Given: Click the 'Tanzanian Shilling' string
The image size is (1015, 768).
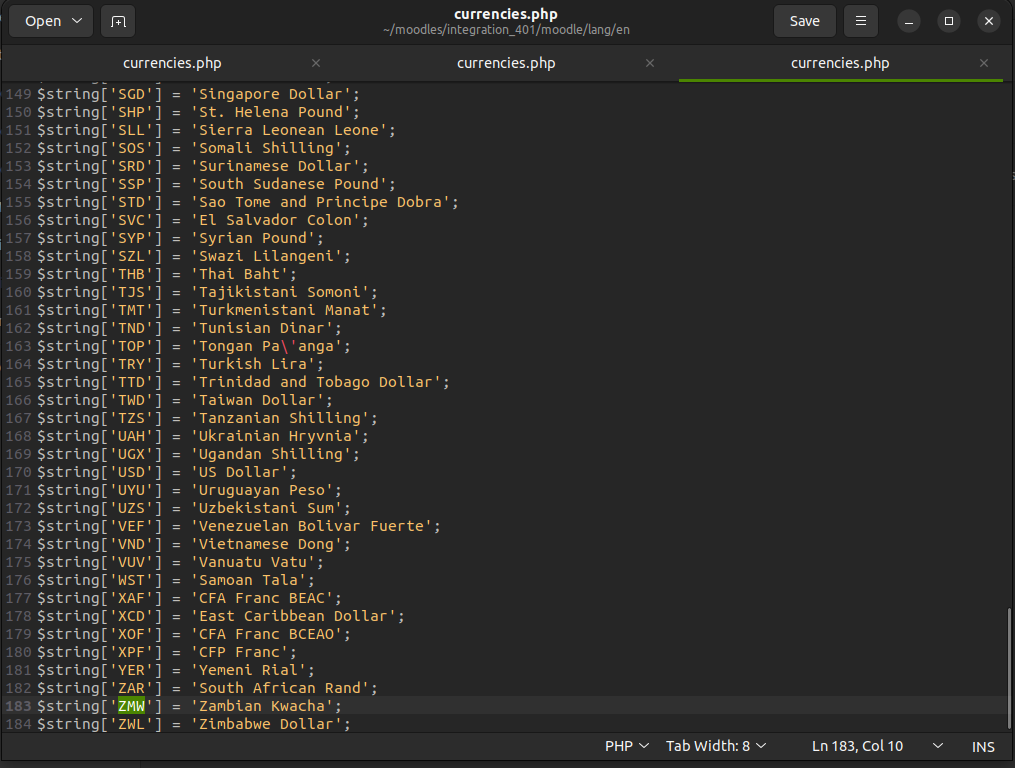Looking at the screenshot, I should tap(280, 419).
